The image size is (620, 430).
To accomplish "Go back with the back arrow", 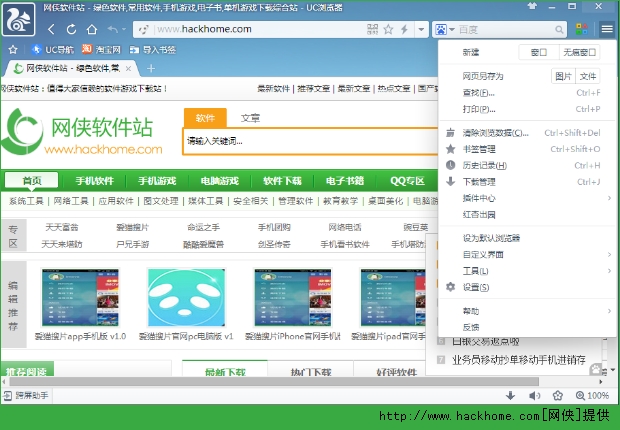I will (51, 29).
